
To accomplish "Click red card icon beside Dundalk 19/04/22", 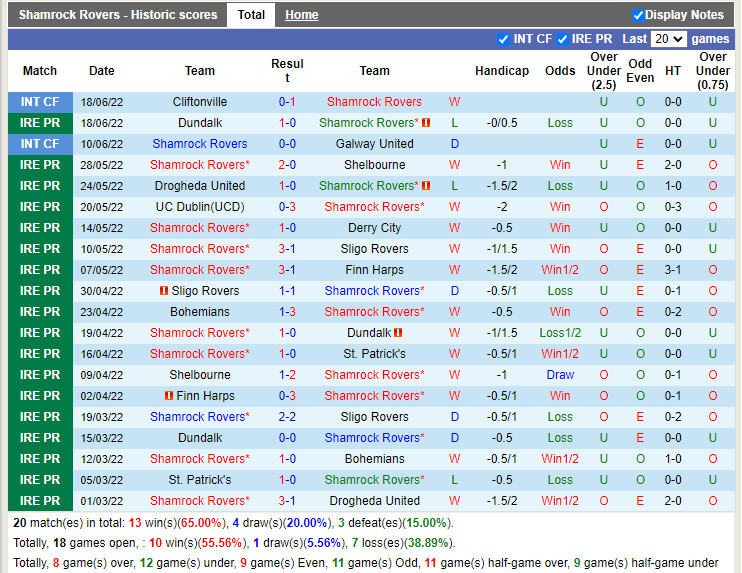I will coord(398,333).
